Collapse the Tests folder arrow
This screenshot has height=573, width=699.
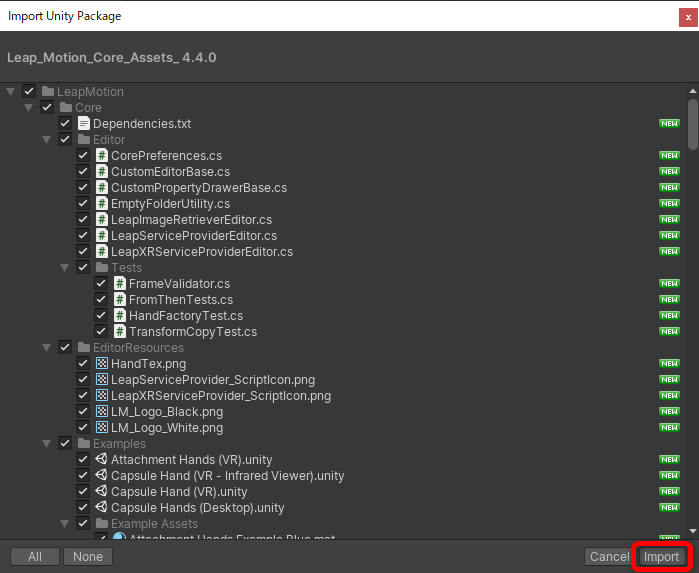click(x=65, y=268)
